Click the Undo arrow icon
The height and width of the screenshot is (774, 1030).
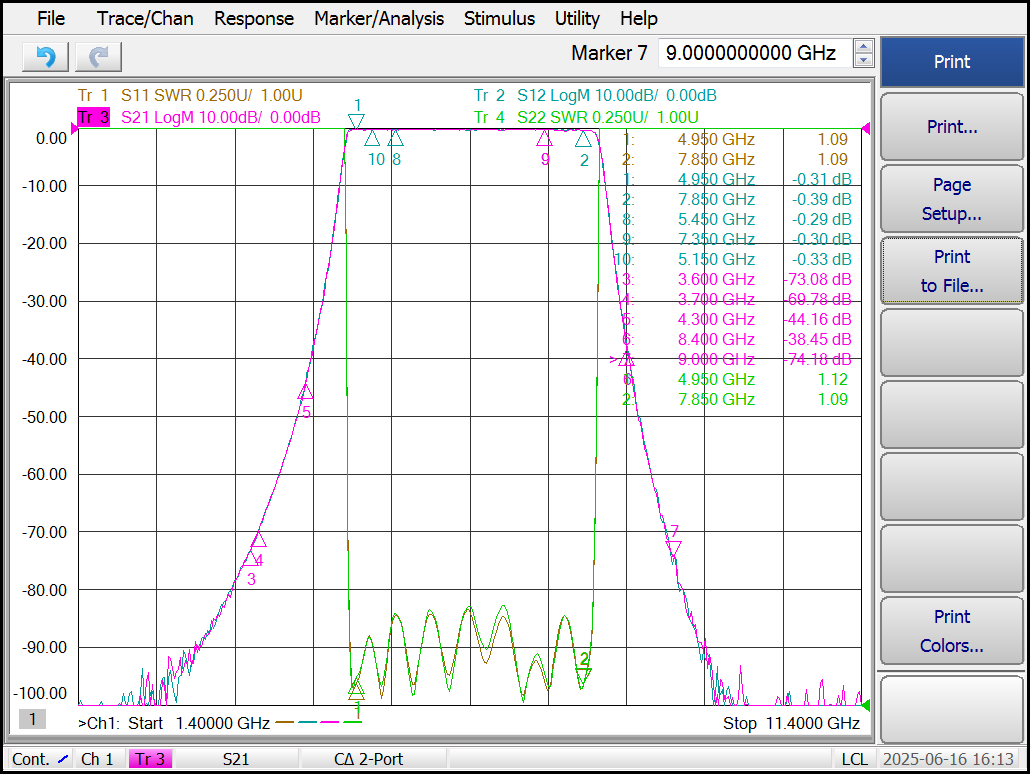pyautogui.click(x=45, y=57)
